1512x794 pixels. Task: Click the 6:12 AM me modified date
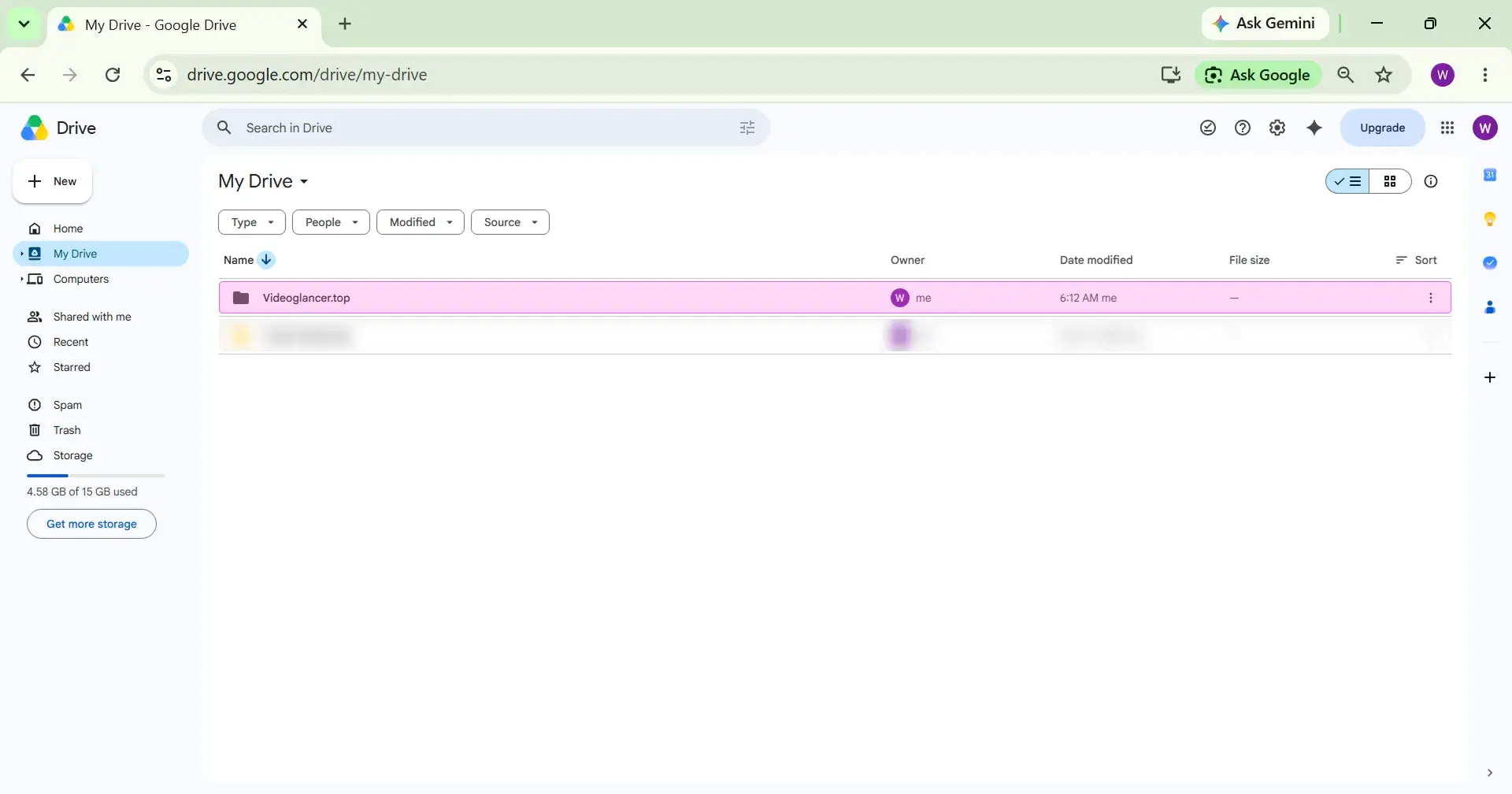click(x=1088, y=298)
